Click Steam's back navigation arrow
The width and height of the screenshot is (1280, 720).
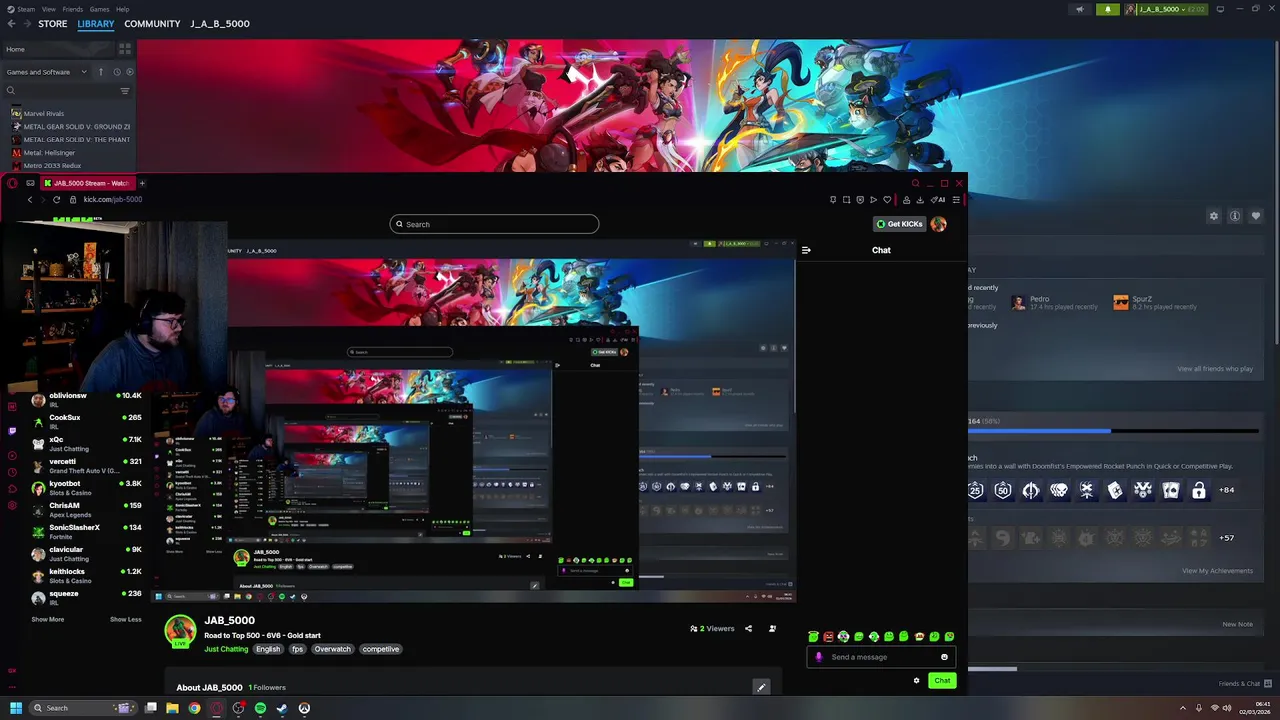click(x=11, y=24)
